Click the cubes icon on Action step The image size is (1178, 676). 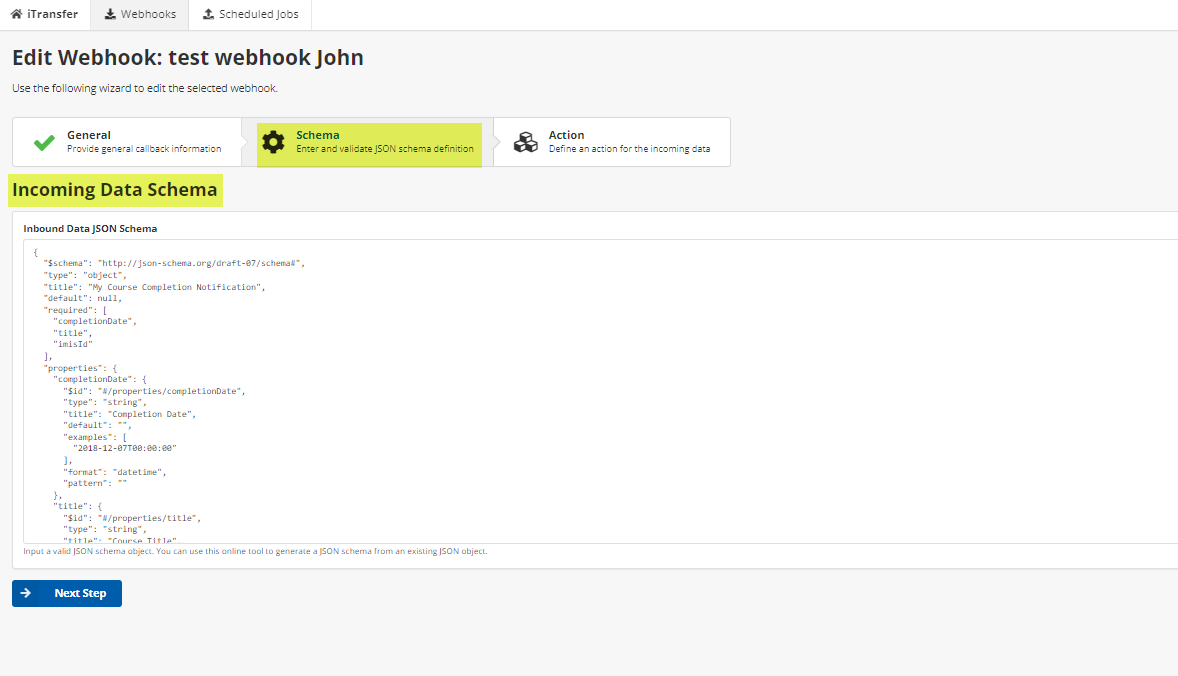click(525, 142)
